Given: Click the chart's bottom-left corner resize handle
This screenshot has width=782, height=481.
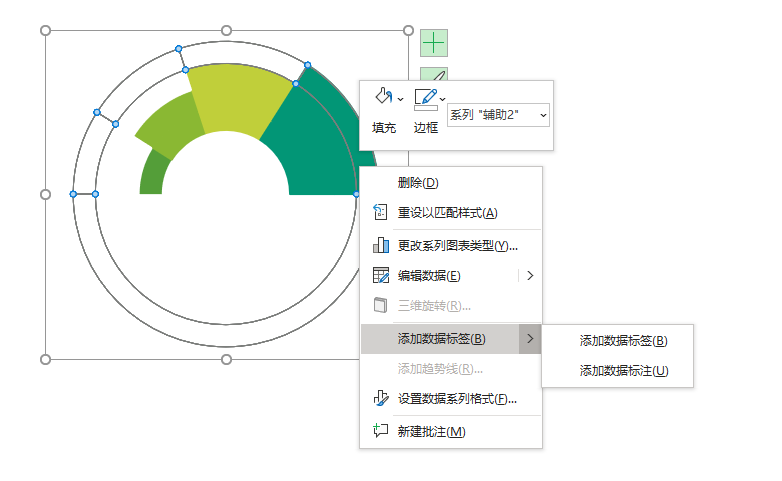Looking at the screenshot, I should [45, 359].
